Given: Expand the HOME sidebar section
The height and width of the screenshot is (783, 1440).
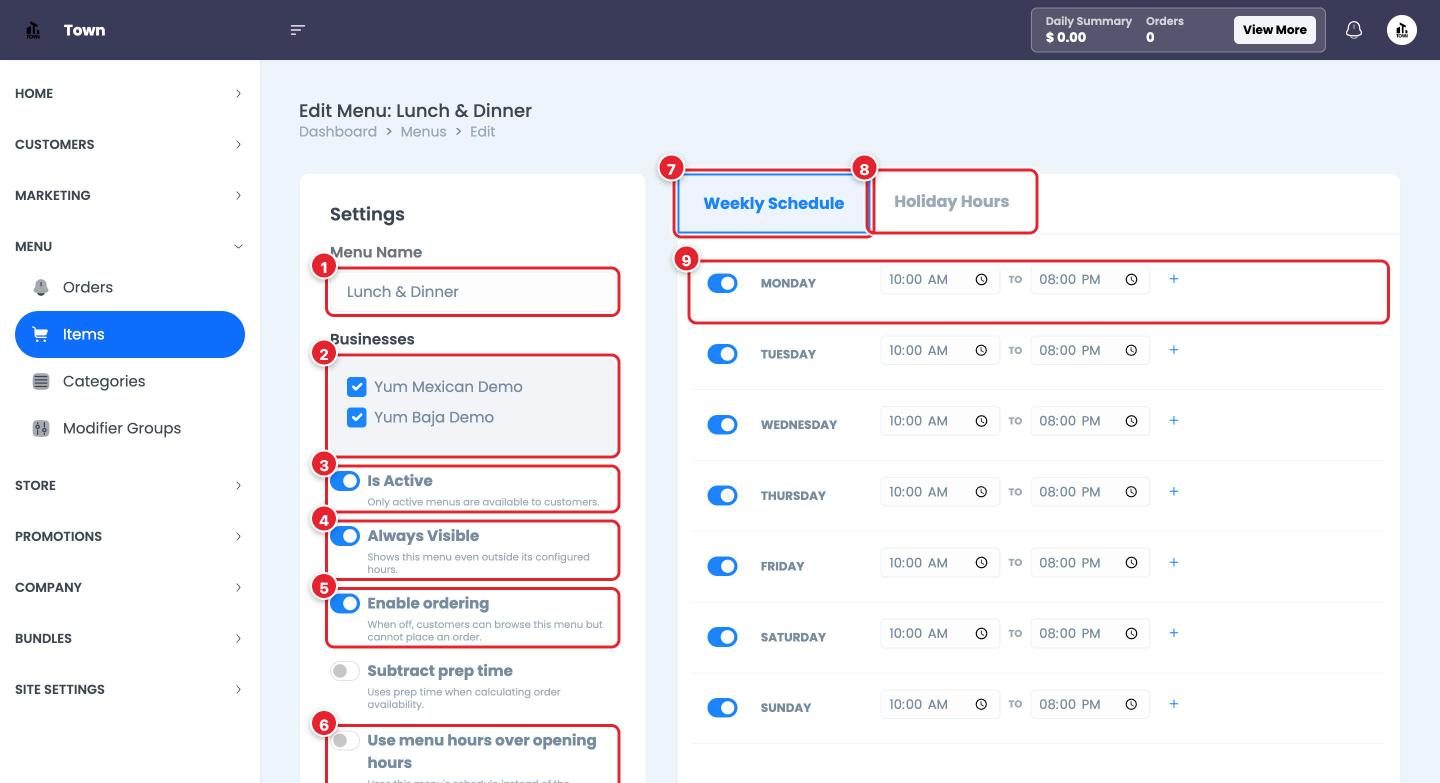Looking at the screenshot, I should 130,93.
